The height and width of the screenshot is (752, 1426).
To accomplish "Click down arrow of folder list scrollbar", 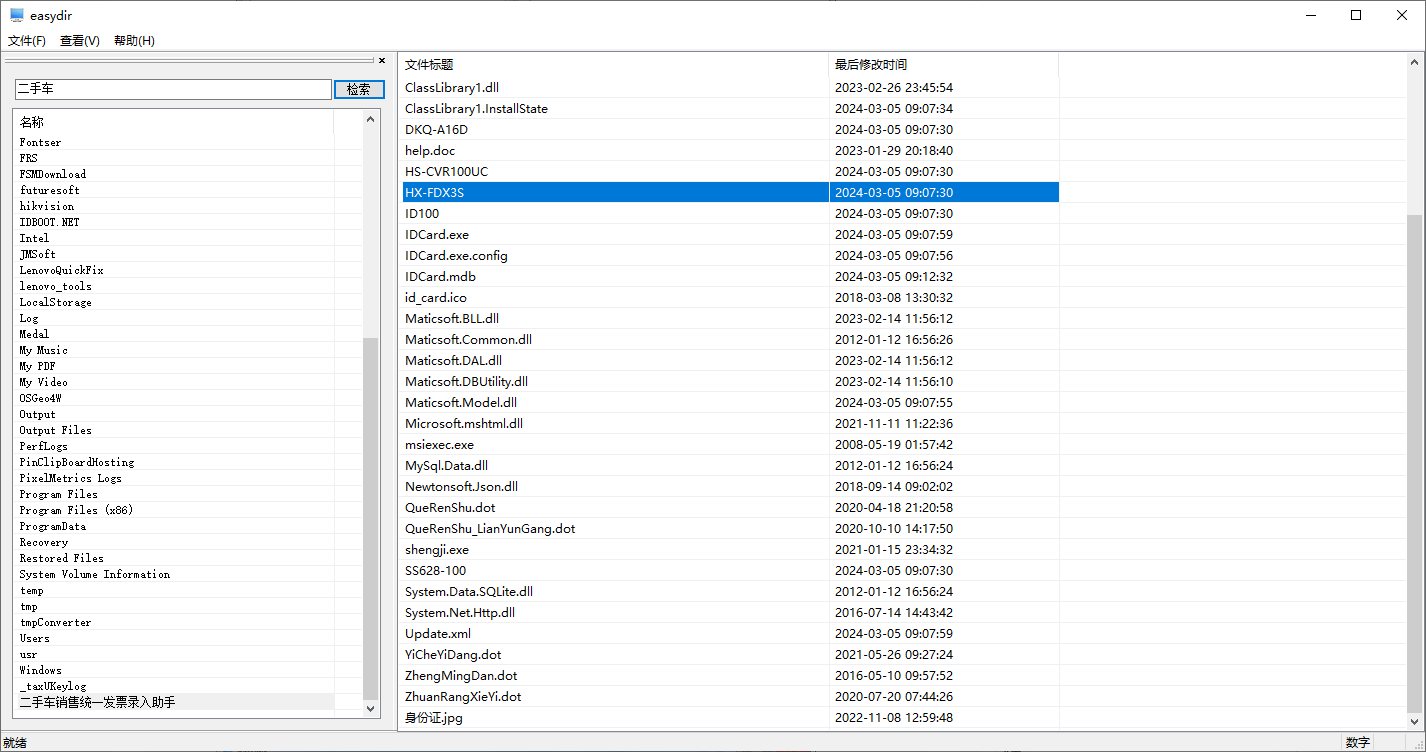I will coord(371,708).
